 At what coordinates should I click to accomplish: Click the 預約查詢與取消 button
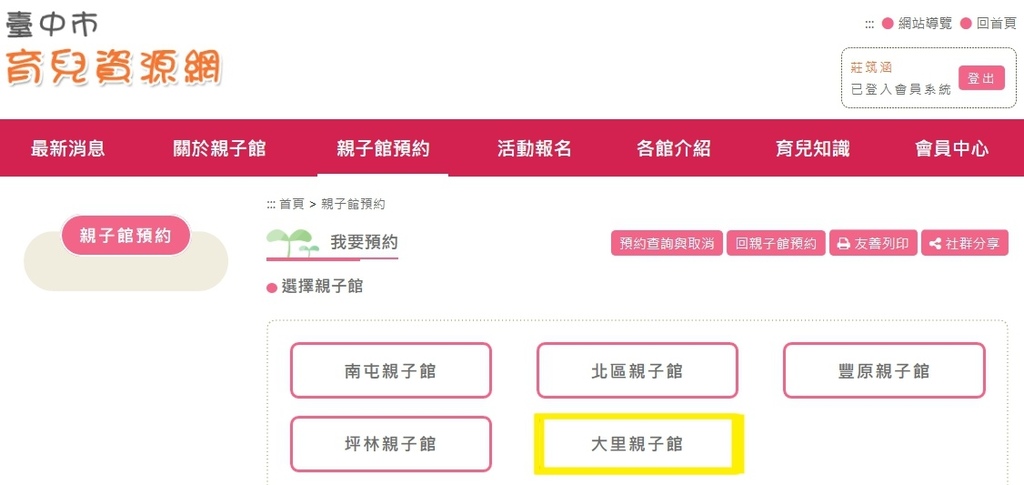(666, 244)
